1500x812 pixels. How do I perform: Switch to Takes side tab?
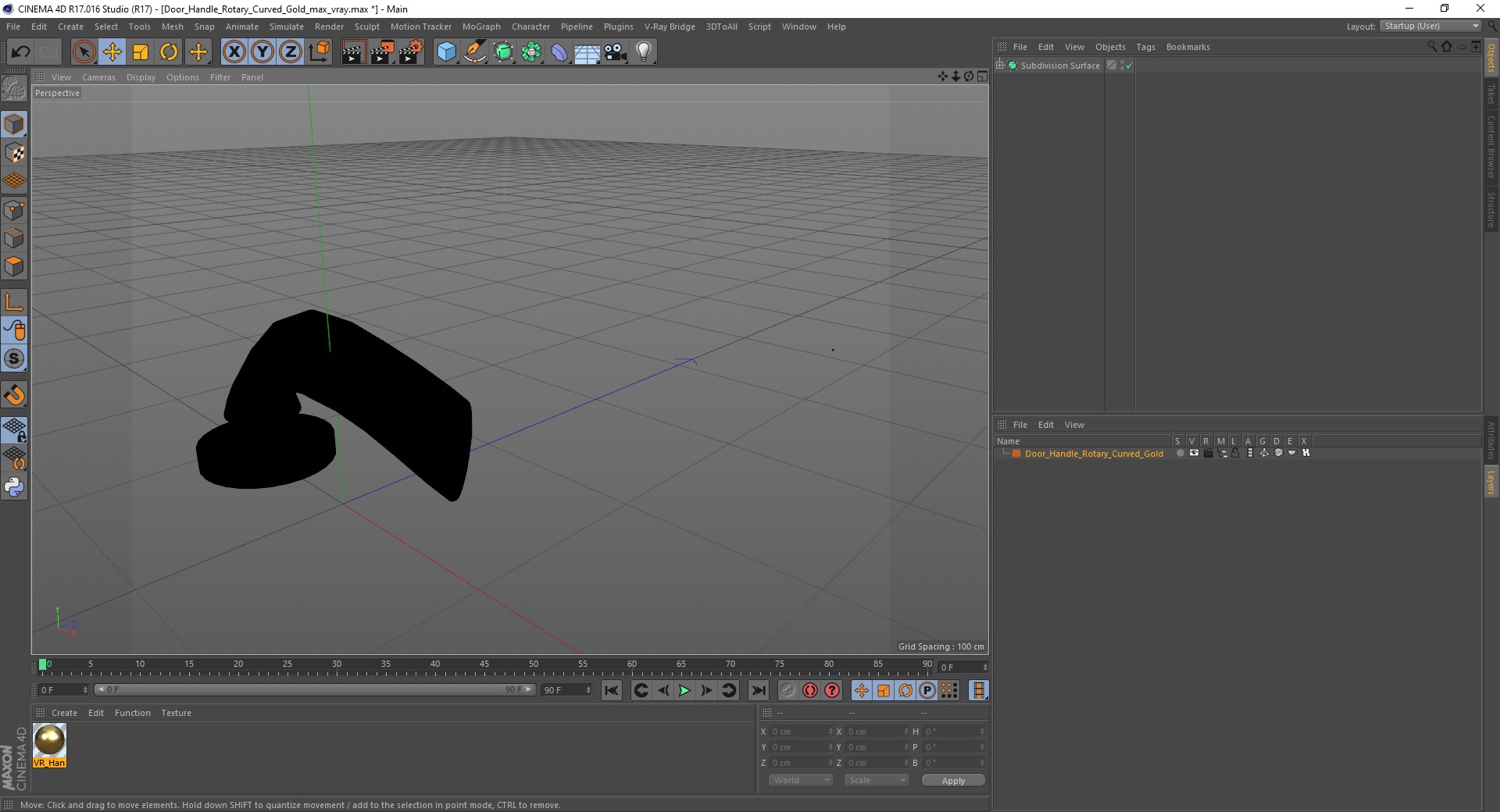coord(1491,94)
